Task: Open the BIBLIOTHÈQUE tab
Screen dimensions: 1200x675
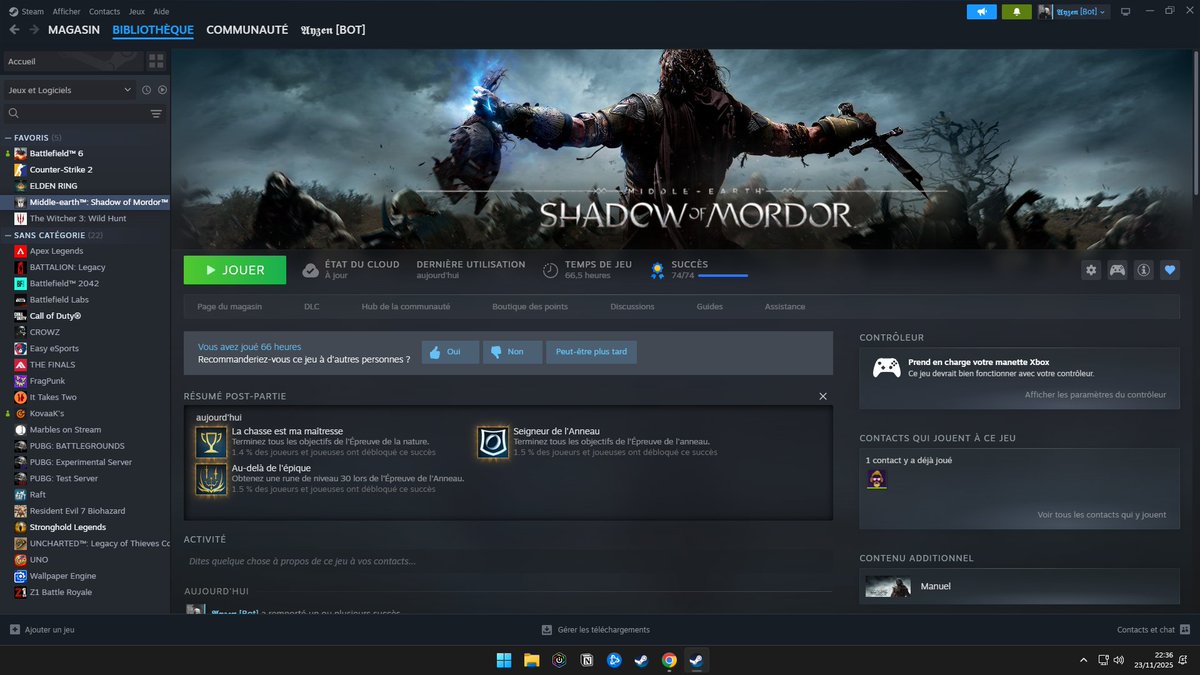Action: pyautogui.click(x=153, y=30)
